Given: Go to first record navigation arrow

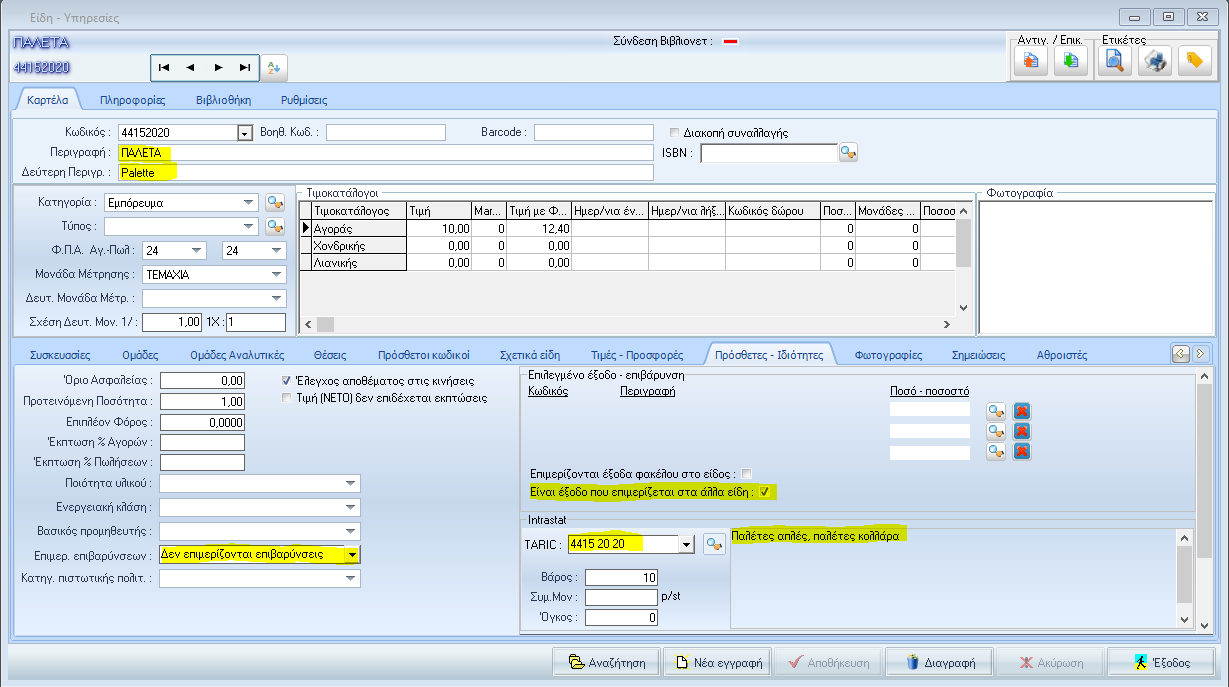Looking at the screenshot, I should (164, 67).
